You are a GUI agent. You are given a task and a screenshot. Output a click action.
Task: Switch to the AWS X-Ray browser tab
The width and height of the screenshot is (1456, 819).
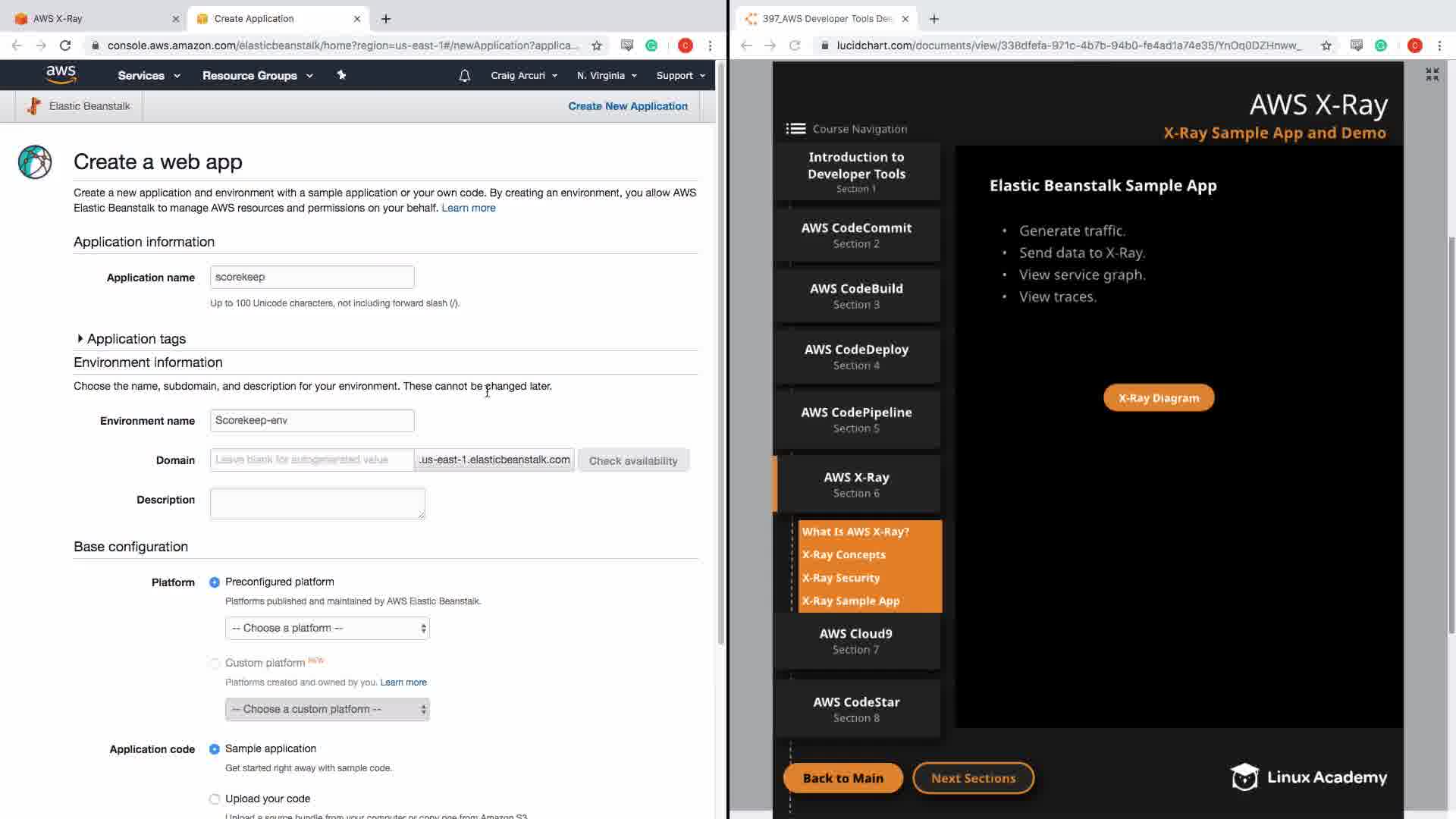(x=91, y=18)
